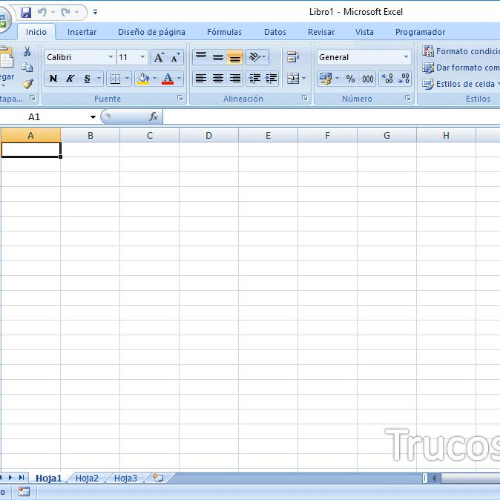Click the Undo arrow icon
500x500 pixels.
42,12
